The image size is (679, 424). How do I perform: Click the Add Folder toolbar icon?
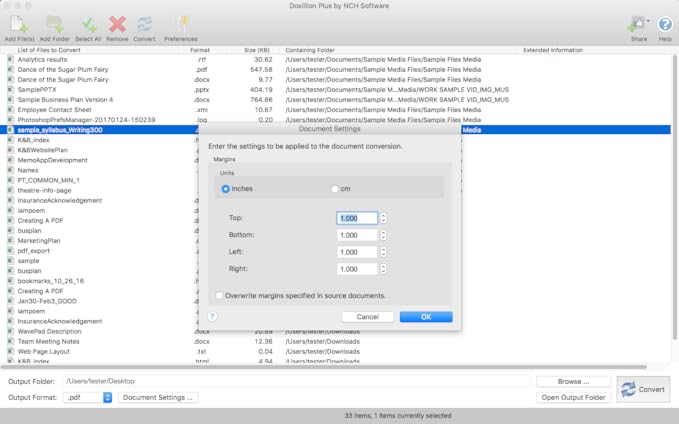click(x=54, y=27)
